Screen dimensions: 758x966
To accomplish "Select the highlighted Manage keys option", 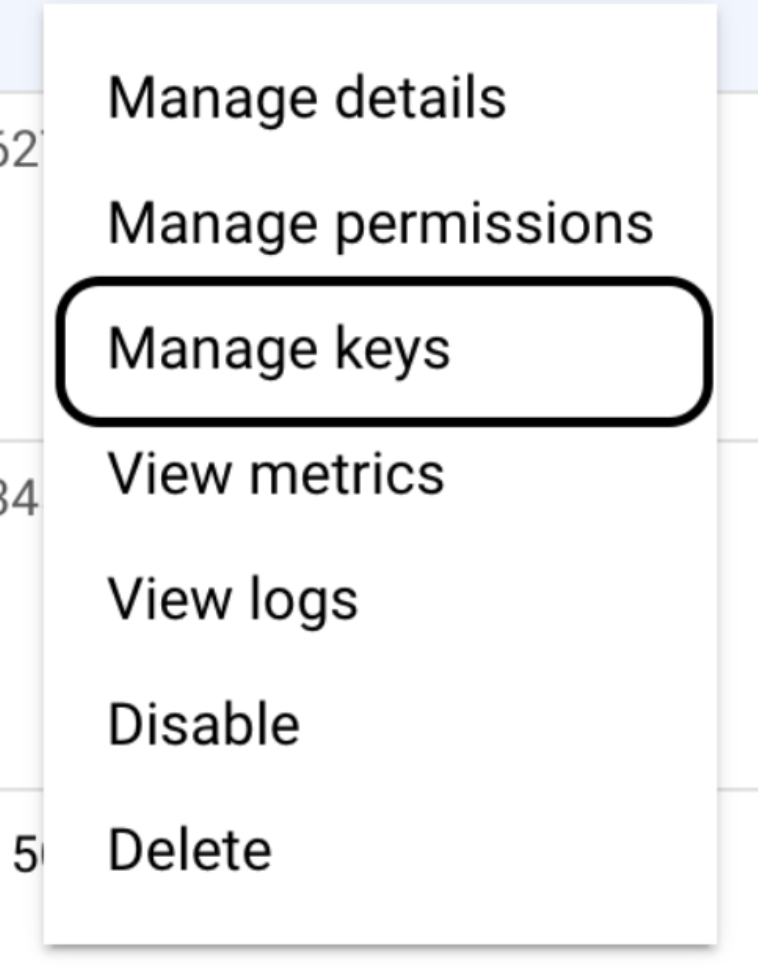I will point(279,349).
